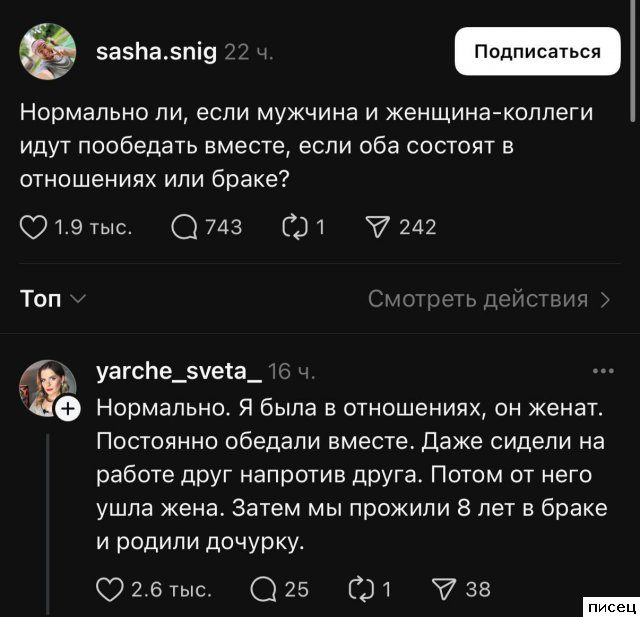This screenshot has height=617, width=640.
Task: Open three-dot menu on yarche_sveta_'s reply
Action: tap(603, 372)
